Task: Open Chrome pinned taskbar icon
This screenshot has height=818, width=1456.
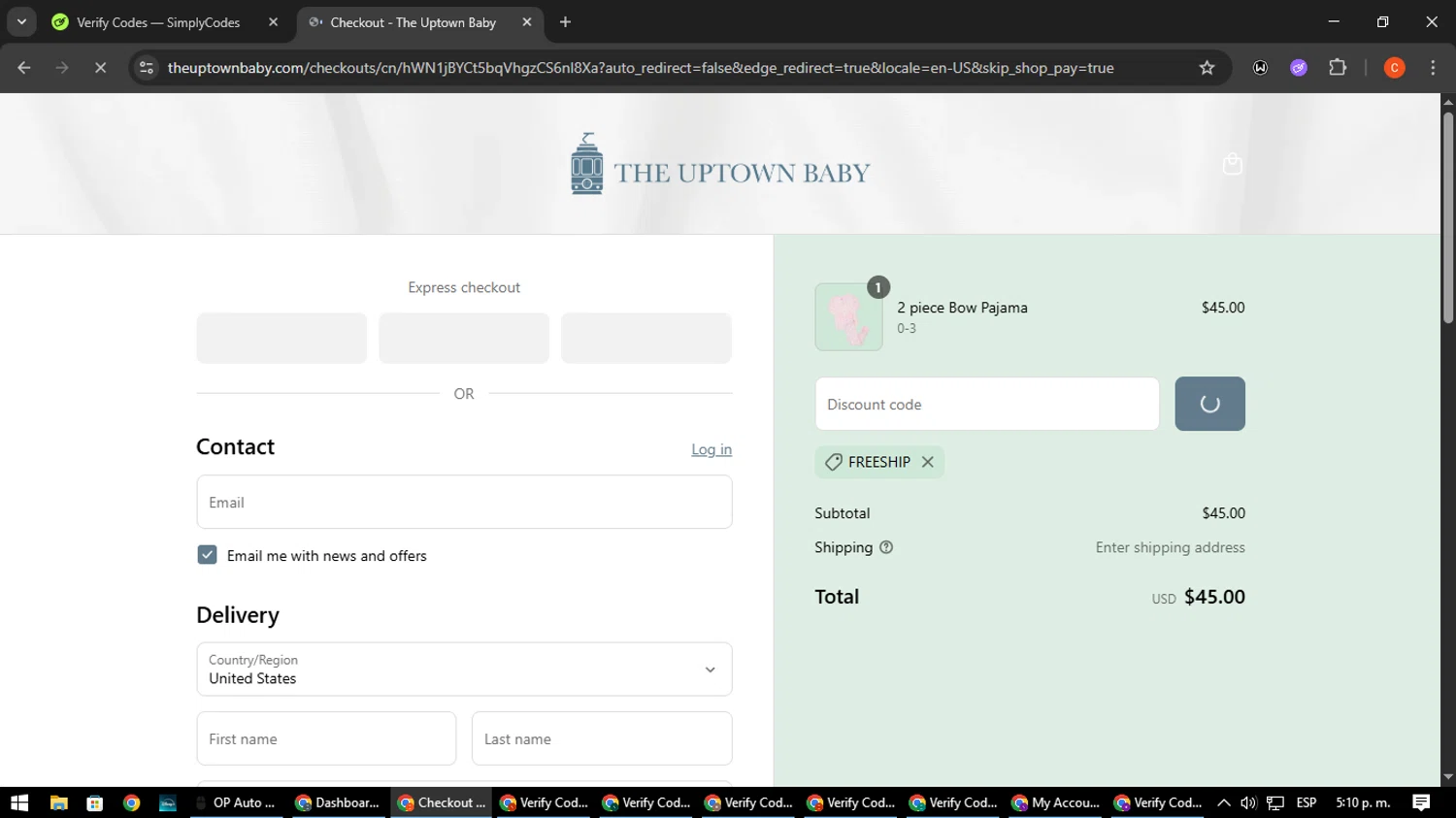Action: tap(131, 802)
